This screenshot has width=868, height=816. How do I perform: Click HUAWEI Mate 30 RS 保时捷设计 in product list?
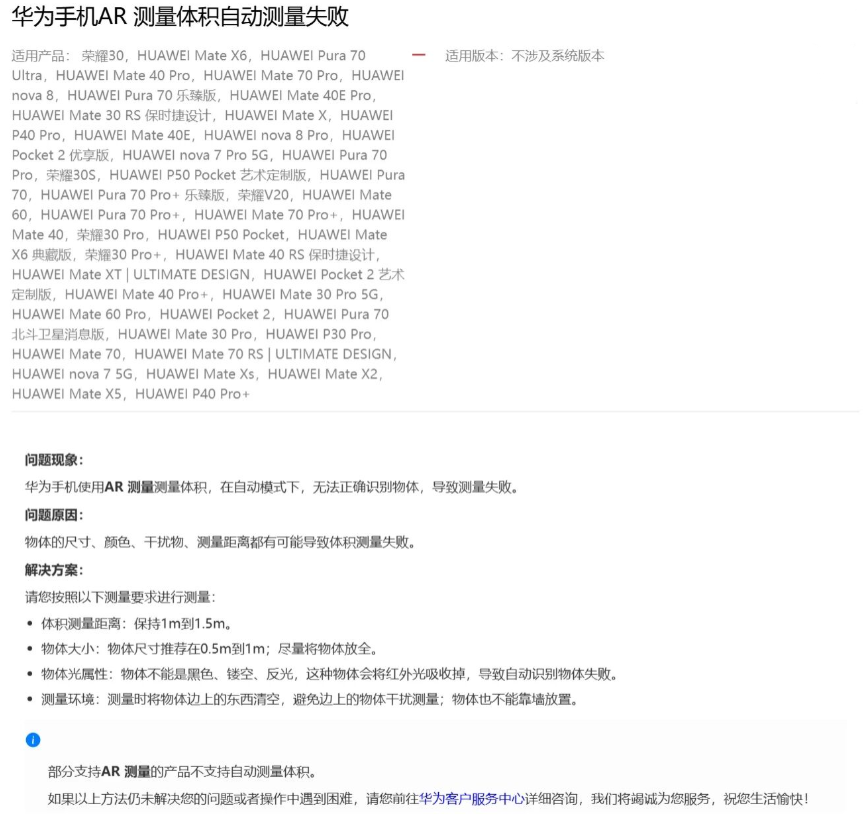pos(111,115)
